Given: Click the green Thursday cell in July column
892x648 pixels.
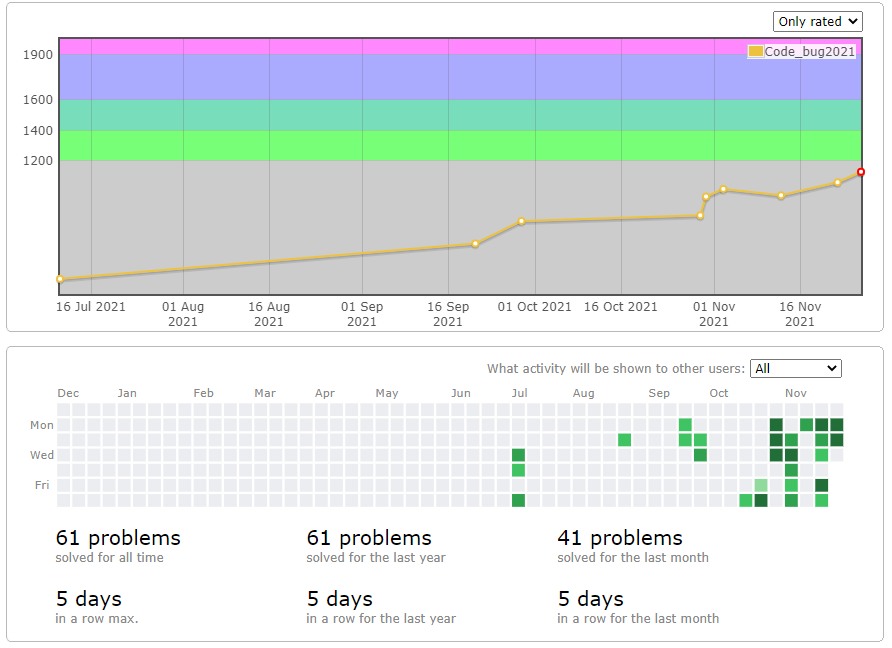Looking at the screenshot, I should pyautogui.click(x=518, y=470).
